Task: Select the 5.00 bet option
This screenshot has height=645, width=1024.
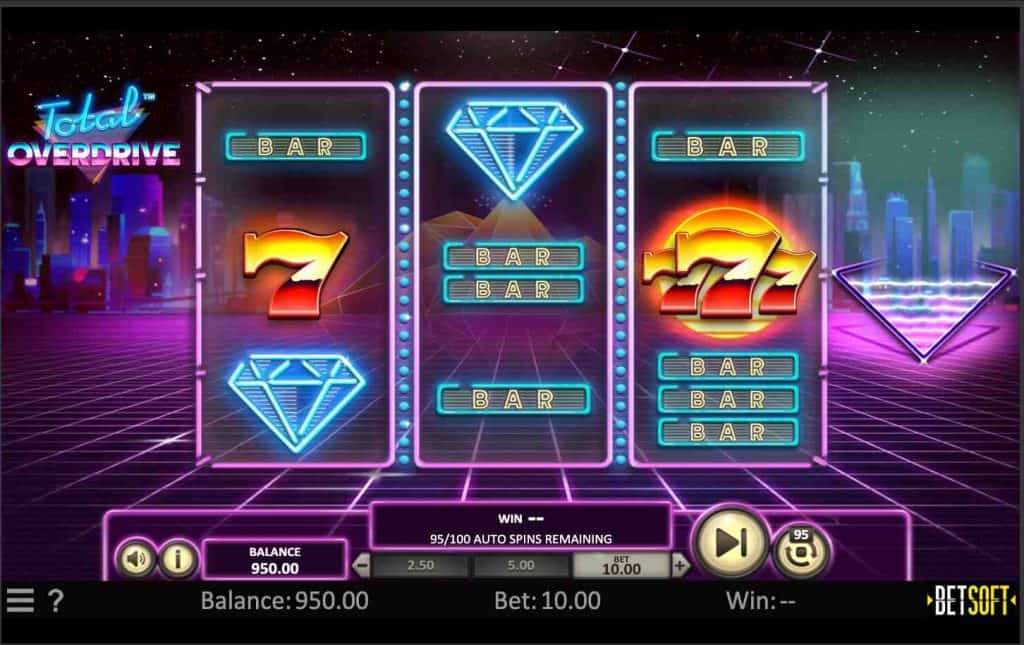Action: [520, 565]
